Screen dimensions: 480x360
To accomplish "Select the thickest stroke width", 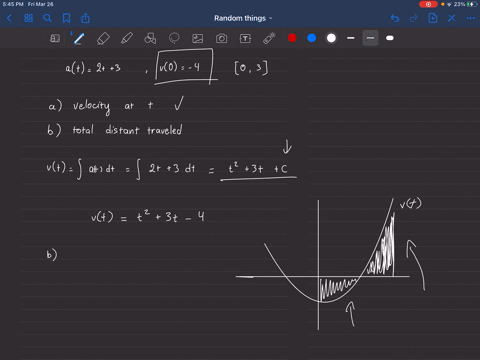I will (390, 38).
